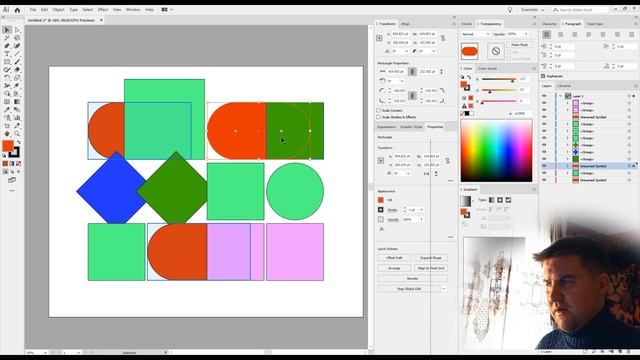640x360 pixels.
Task: Open the Normal blend mode dropdown
Action: [475, 34]
